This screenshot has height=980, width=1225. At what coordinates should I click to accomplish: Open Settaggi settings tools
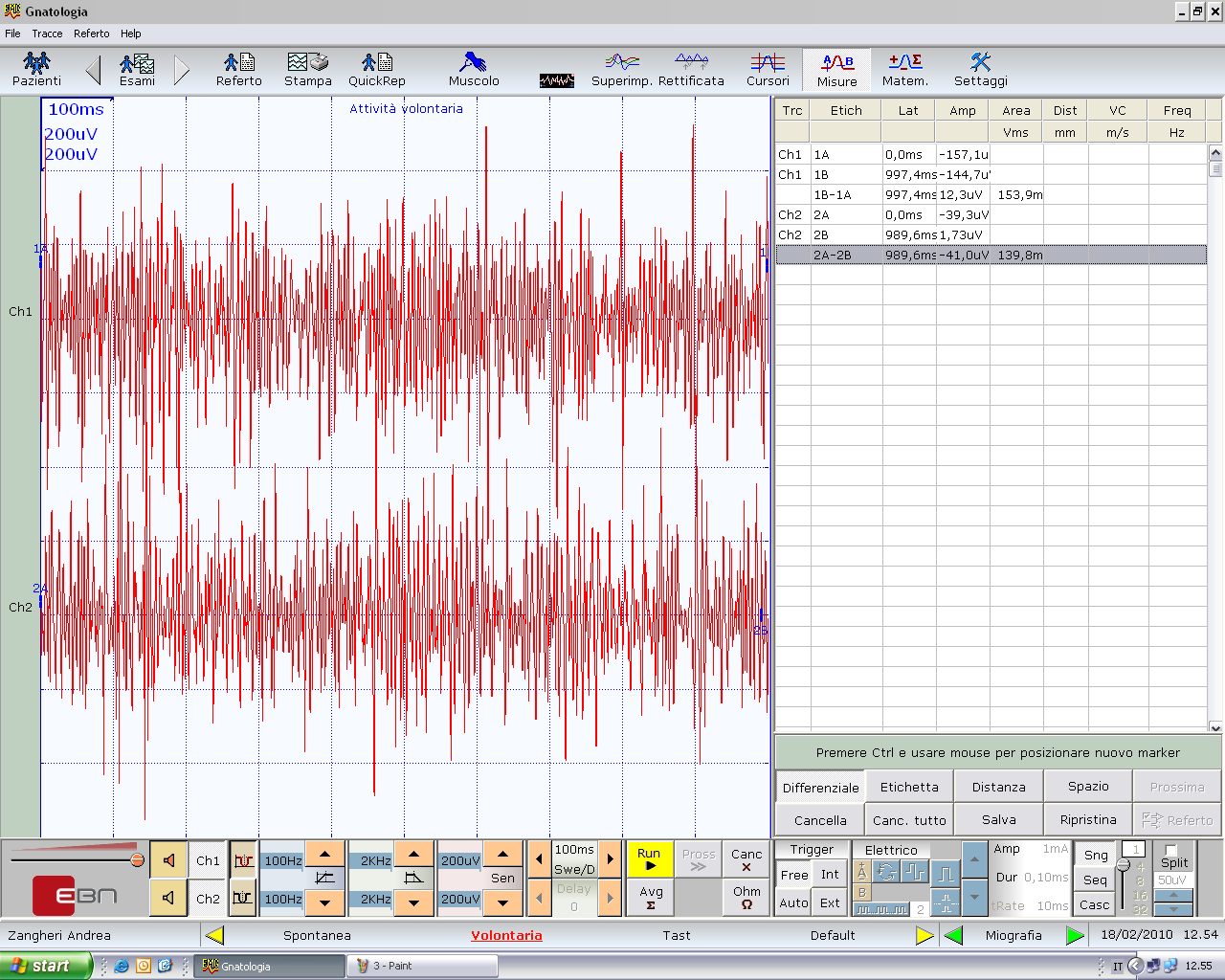coord(980,70)
